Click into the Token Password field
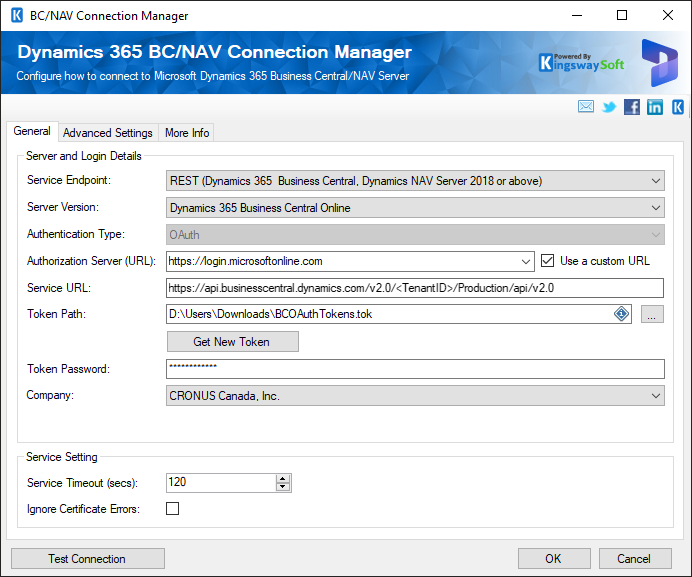This screenshot has width=692, height=577. pos(415,369)
